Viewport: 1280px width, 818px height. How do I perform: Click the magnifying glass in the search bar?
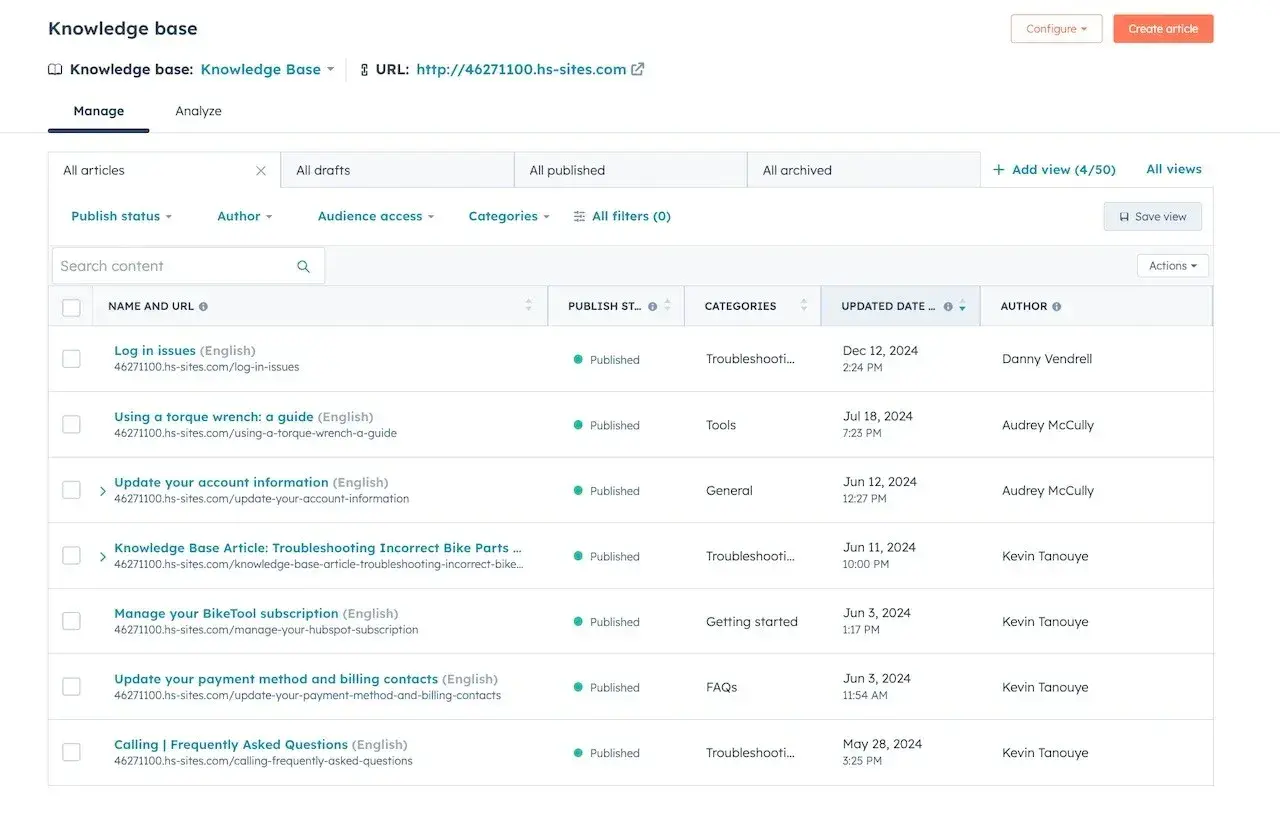click(303, 266)
